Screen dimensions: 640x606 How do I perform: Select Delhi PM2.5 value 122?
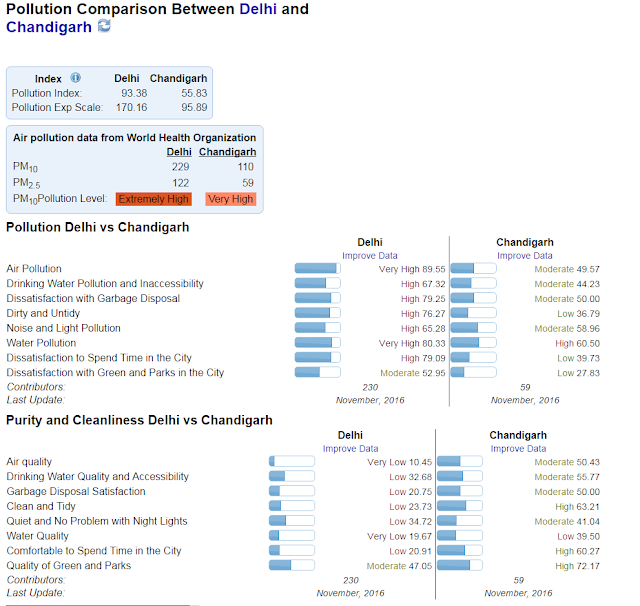click(x=180, y=183)
